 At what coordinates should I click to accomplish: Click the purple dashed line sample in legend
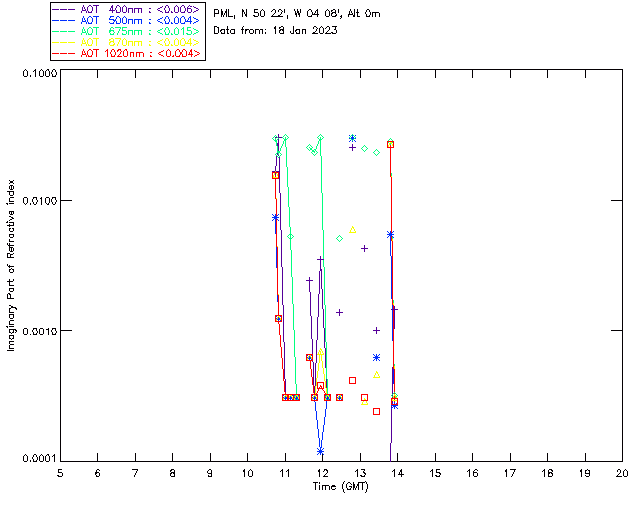pyautogui.click(x=64, y=9)
